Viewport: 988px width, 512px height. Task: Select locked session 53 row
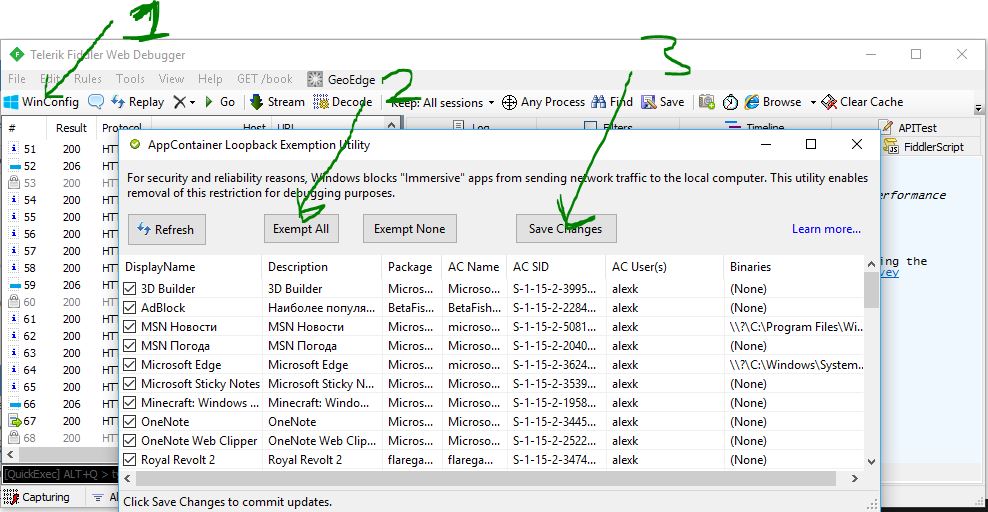pos(60,183)
